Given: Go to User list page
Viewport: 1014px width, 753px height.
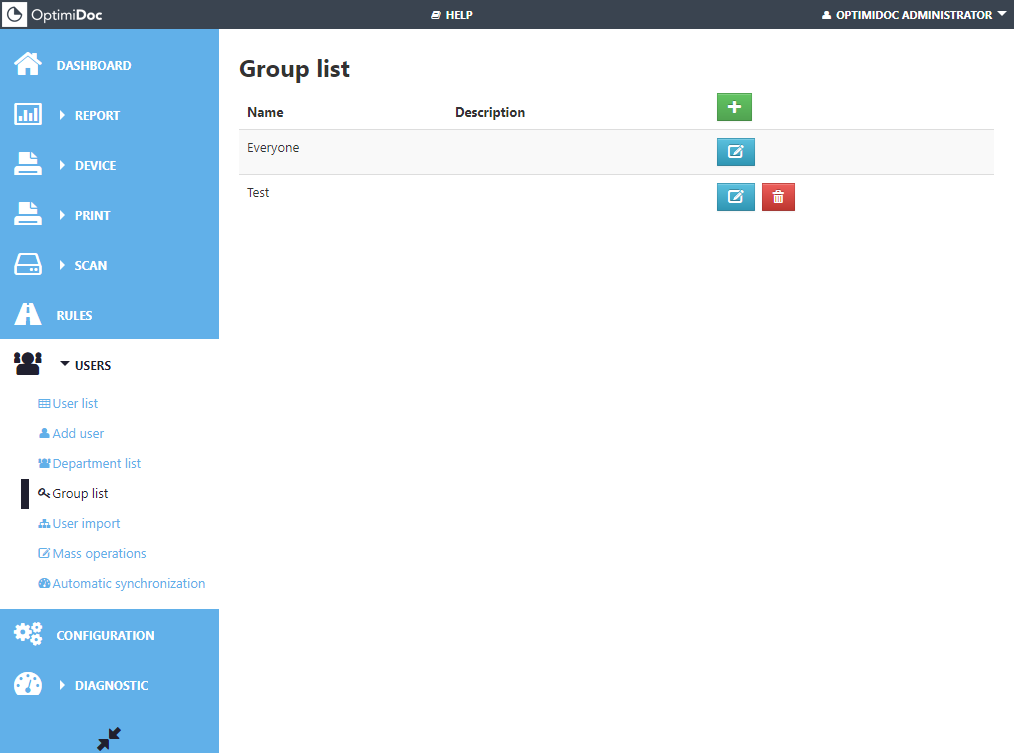Looking at the screenshot, I should [75, 403].
